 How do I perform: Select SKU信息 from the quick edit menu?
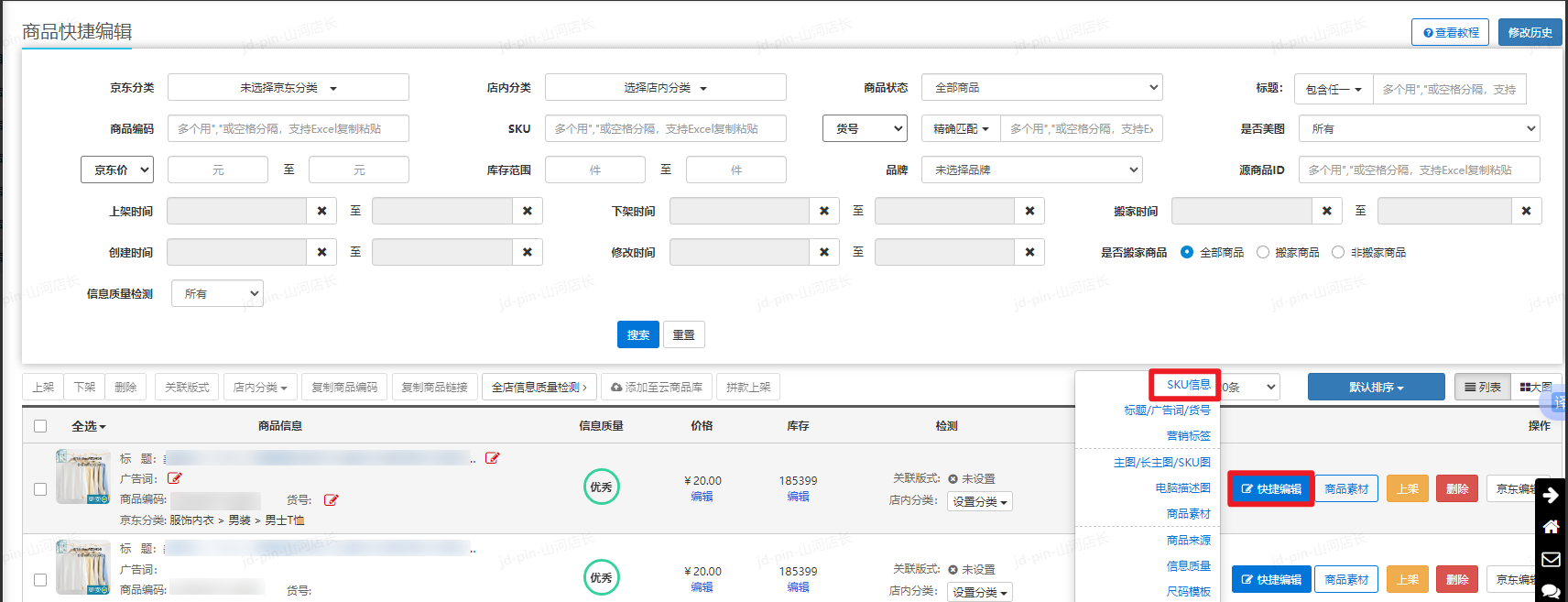(1188, 385)
